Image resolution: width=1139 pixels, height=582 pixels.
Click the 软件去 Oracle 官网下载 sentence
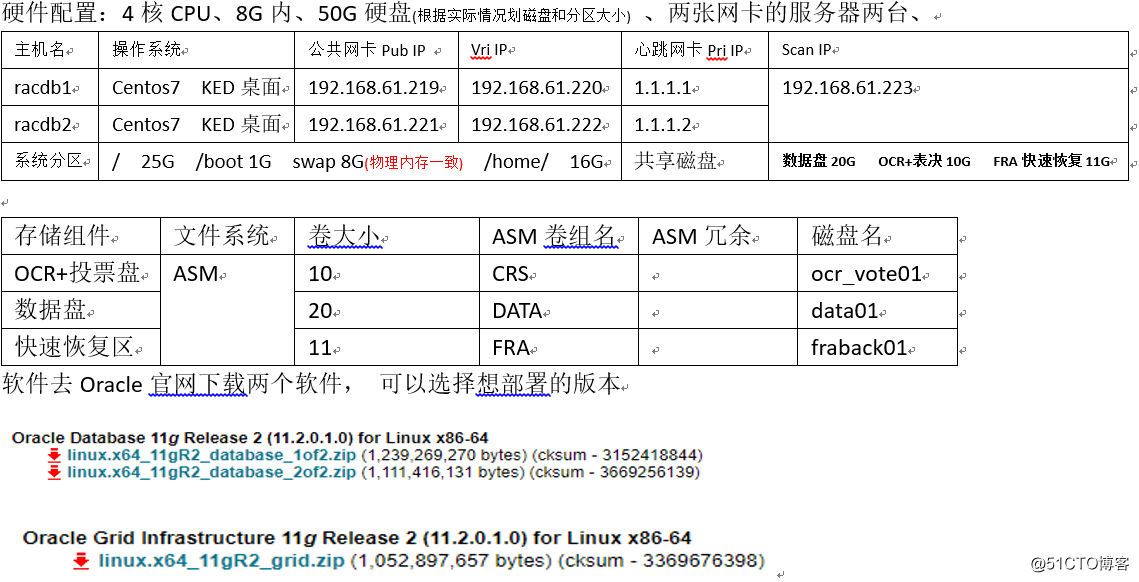pyautogui.click(x=311, y=384)
